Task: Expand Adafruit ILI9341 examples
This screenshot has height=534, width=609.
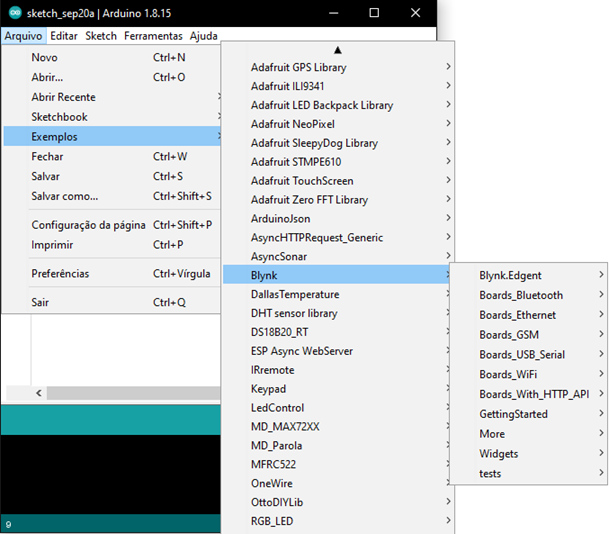Action: point(338,86)
